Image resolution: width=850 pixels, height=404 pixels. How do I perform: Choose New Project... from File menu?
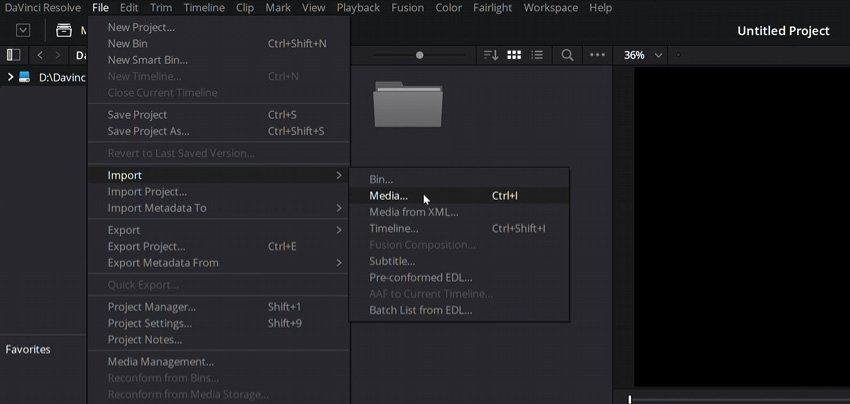click(x=218, y=27)
